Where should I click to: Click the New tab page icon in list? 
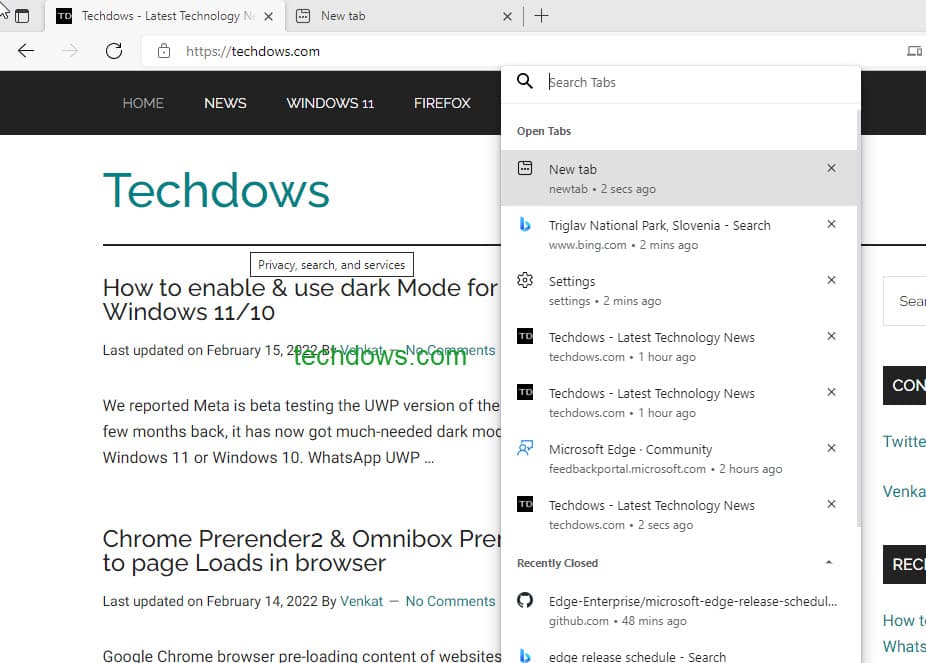524,168
